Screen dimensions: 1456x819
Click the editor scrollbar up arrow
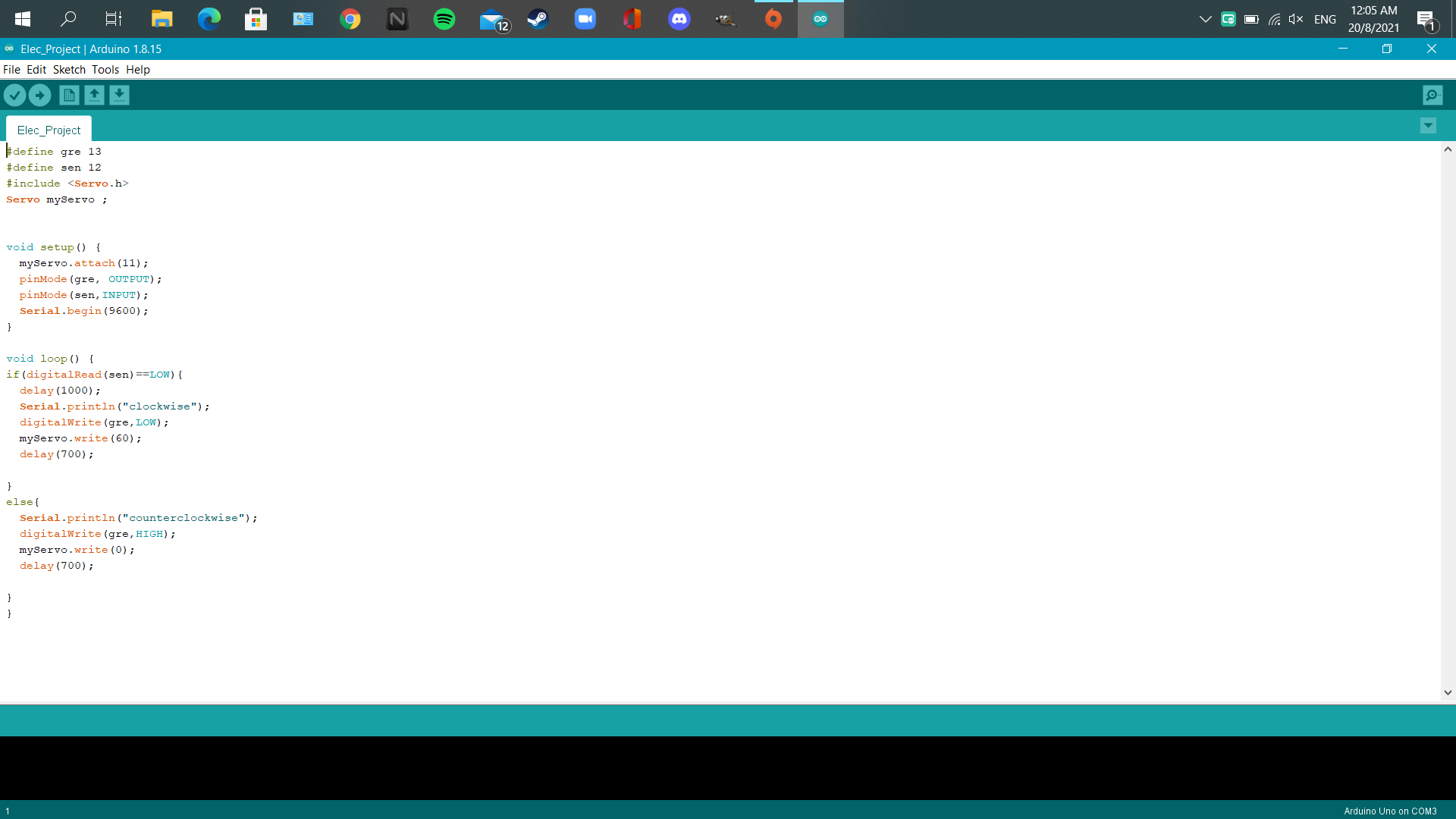point(1448,149)
